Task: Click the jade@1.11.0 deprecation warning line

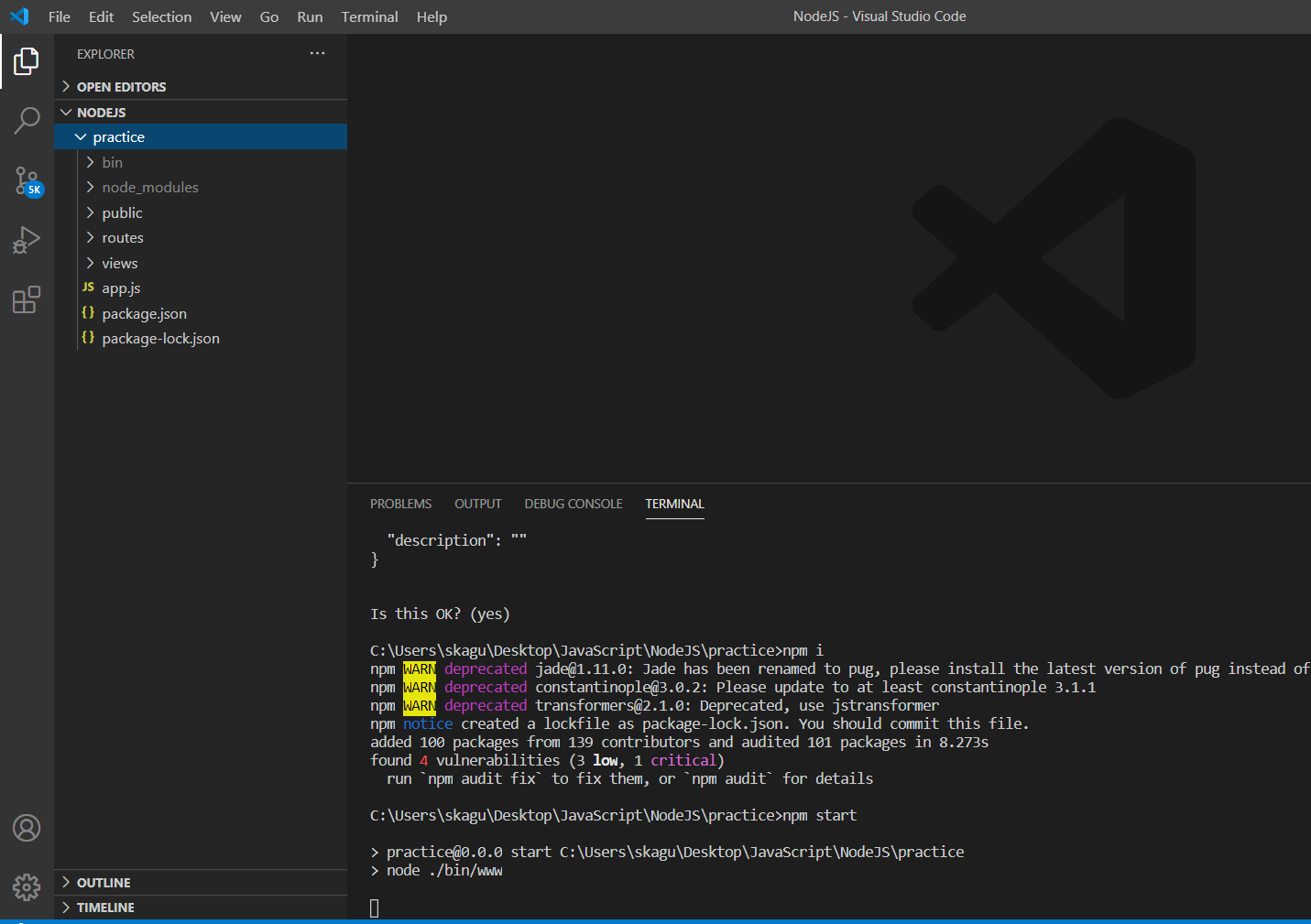Action: tap(840, 669)
